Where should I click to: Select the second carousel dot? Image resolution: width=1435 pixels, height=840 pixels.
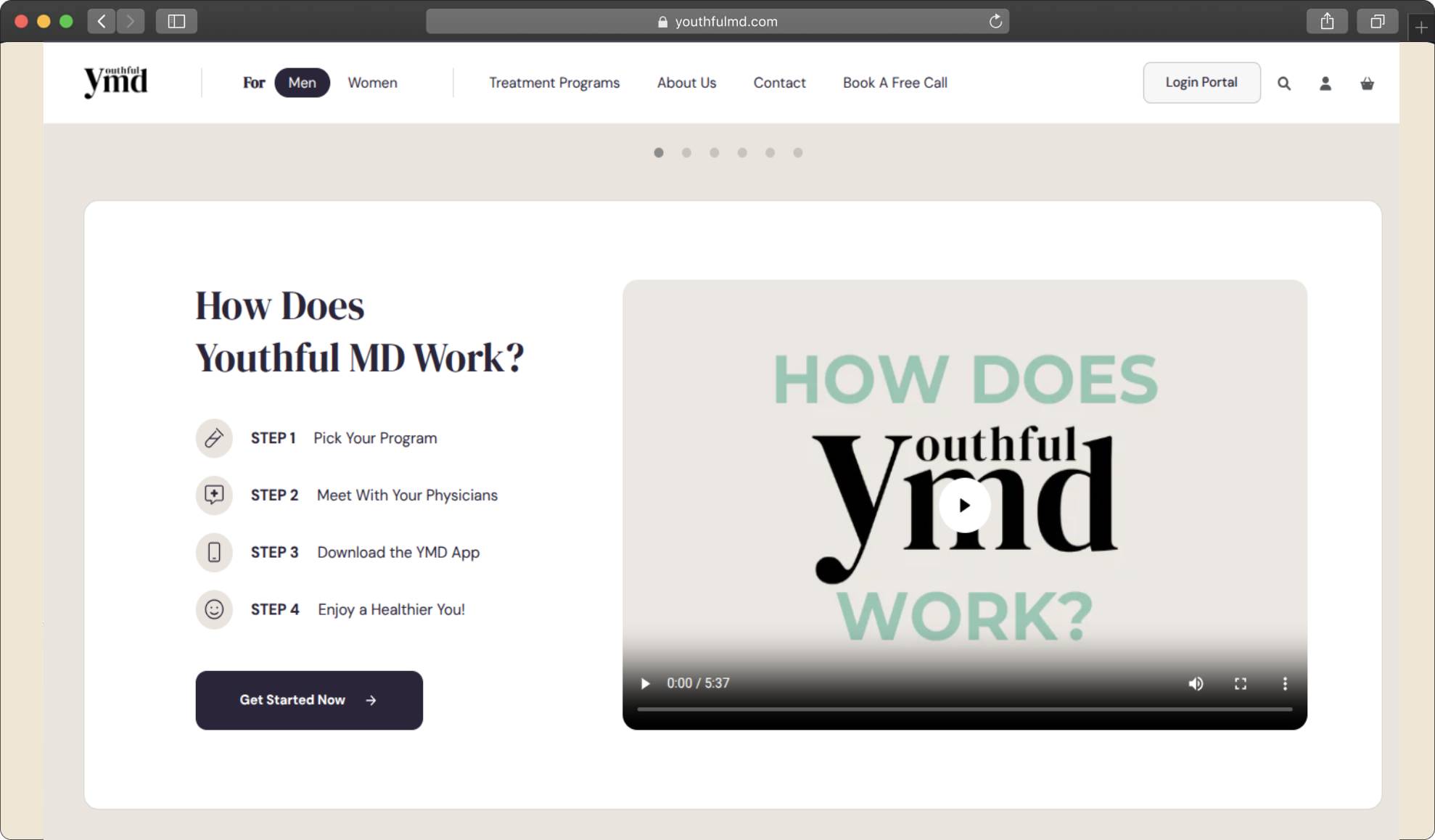[686, 152]
